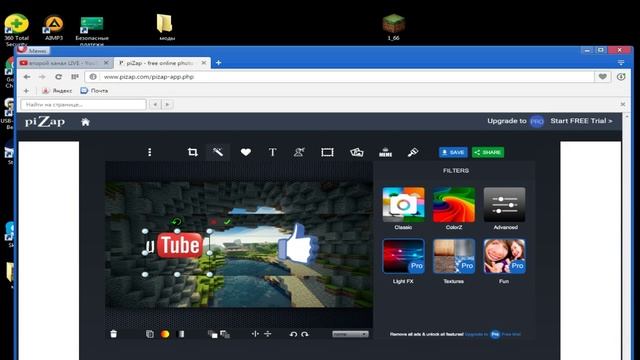Close the find-on-page bar

623,104
